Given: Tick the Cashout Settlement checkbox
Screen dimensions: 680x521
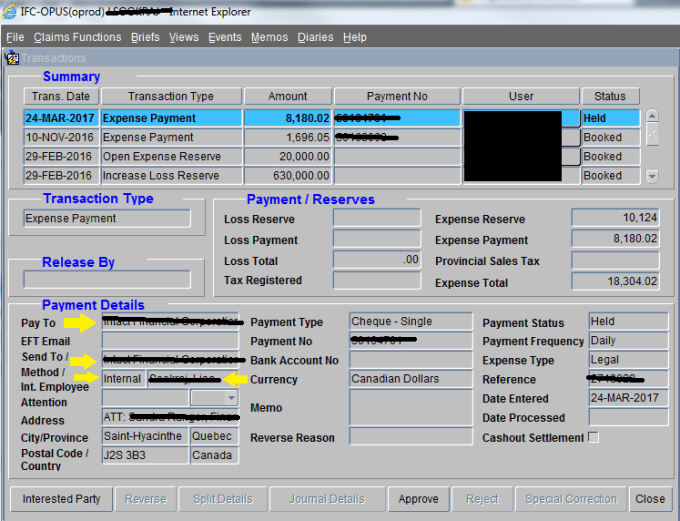Looking at the screenshot, I should [x=594, y=438].
